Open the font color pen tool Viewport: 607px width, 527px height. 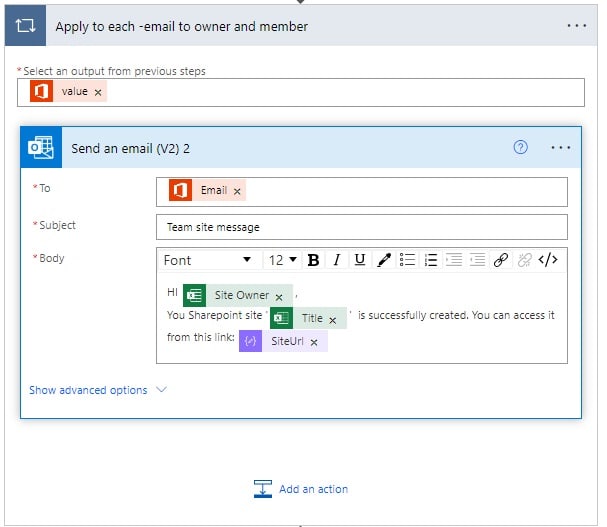pos(384,260)
